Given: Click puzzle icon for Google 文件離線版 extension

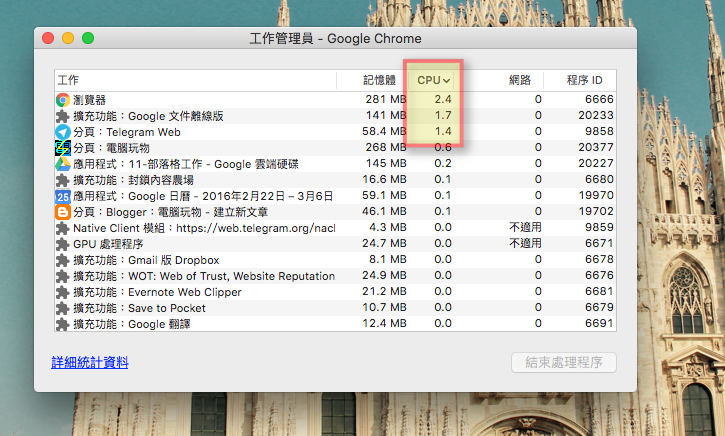Looking at the screenshot, I should click(62, 116).
